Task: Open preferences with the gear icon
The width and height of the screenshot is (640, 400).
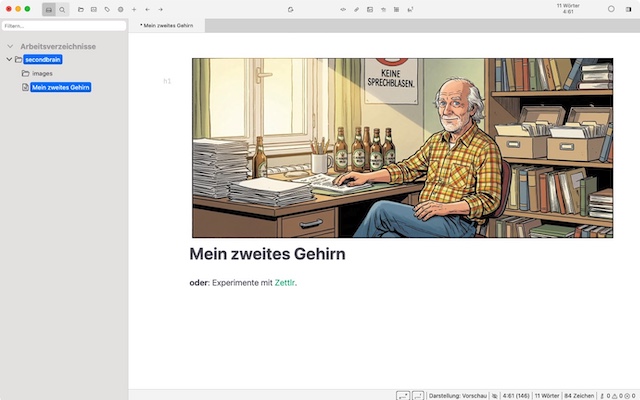Action: [x=120, y=9]
